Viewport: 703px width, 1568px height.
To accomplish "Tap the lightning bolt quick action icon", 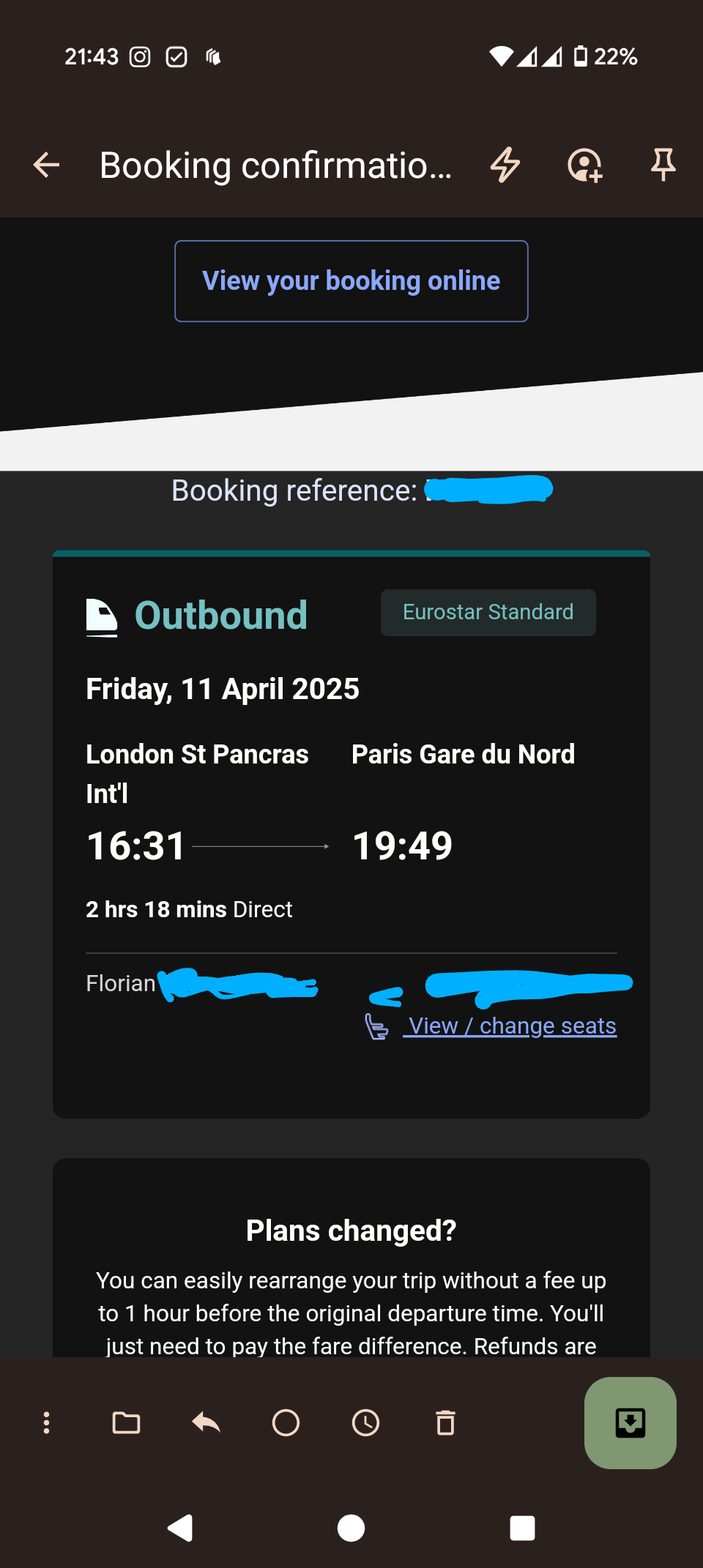I will pyautogui.click(x=505, y=165).
